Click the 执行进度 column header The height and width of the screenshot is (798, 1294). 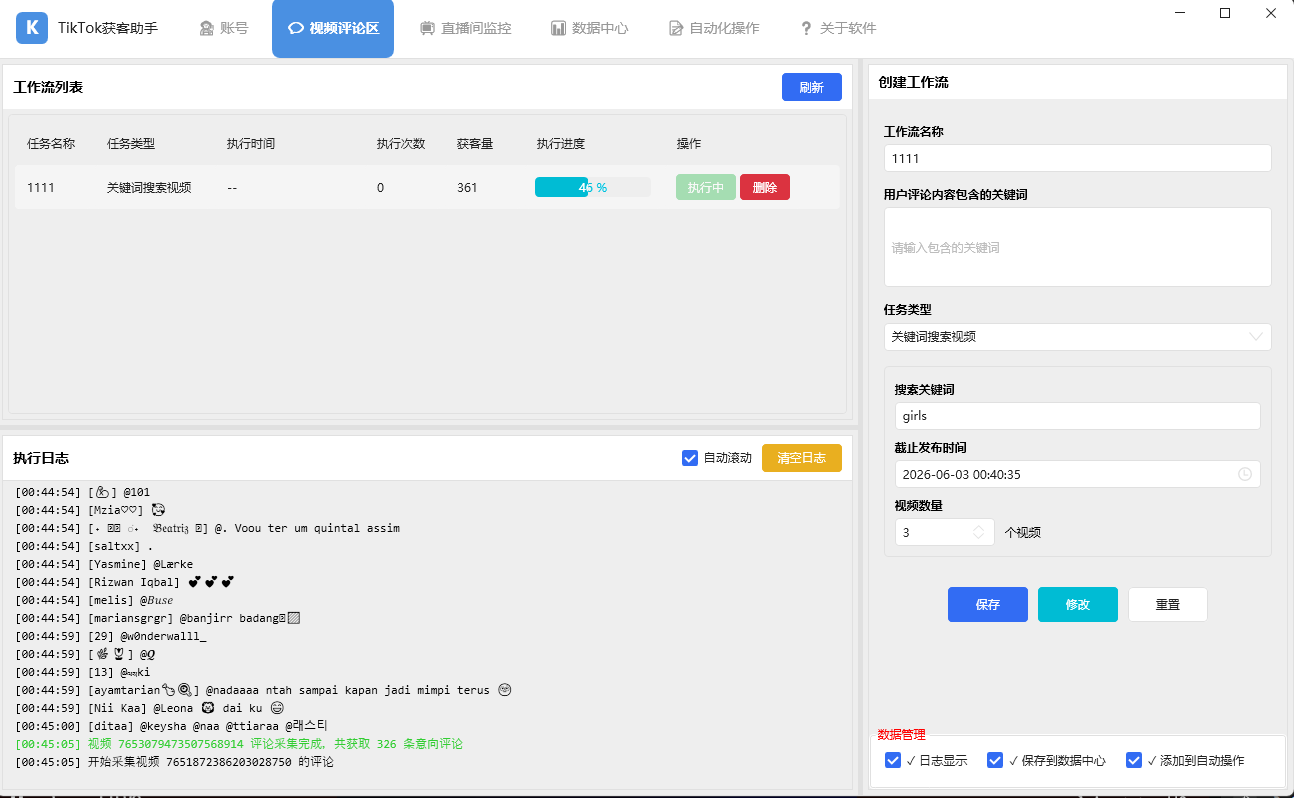[x=561, y=144]
